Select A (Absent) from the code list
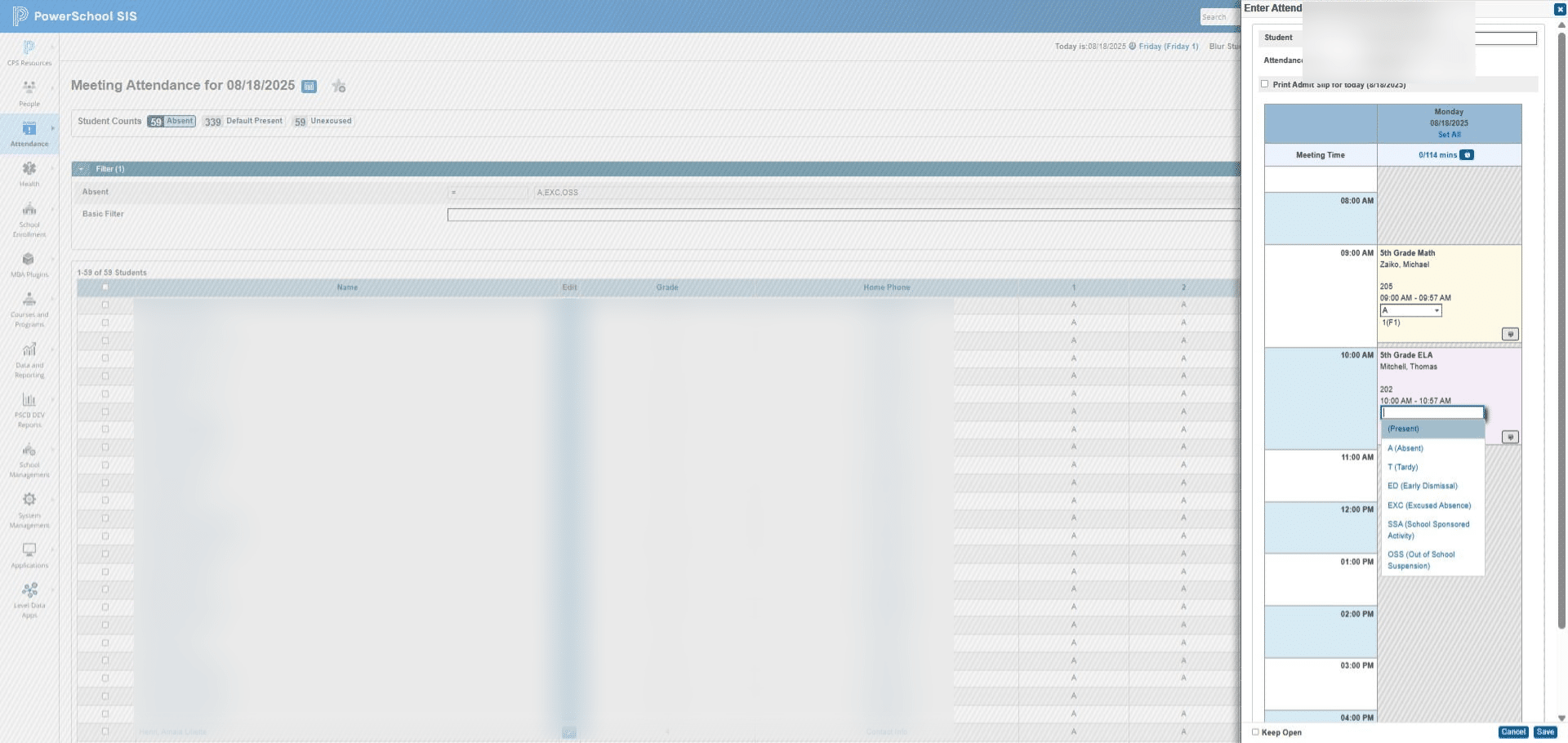This screenshot has height=743, width=1568. [1405, 448]
